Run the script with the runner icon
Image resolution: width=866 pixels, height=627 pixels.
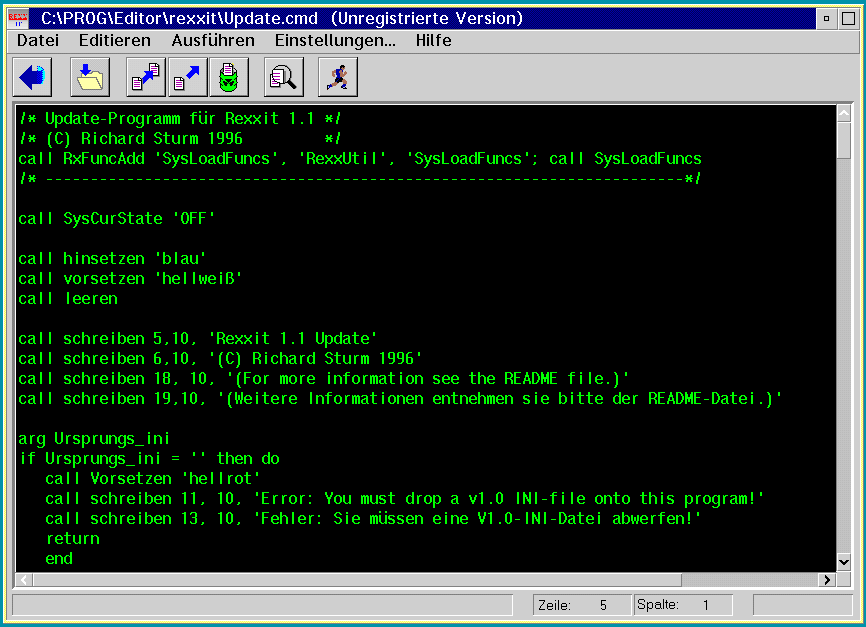337,77
